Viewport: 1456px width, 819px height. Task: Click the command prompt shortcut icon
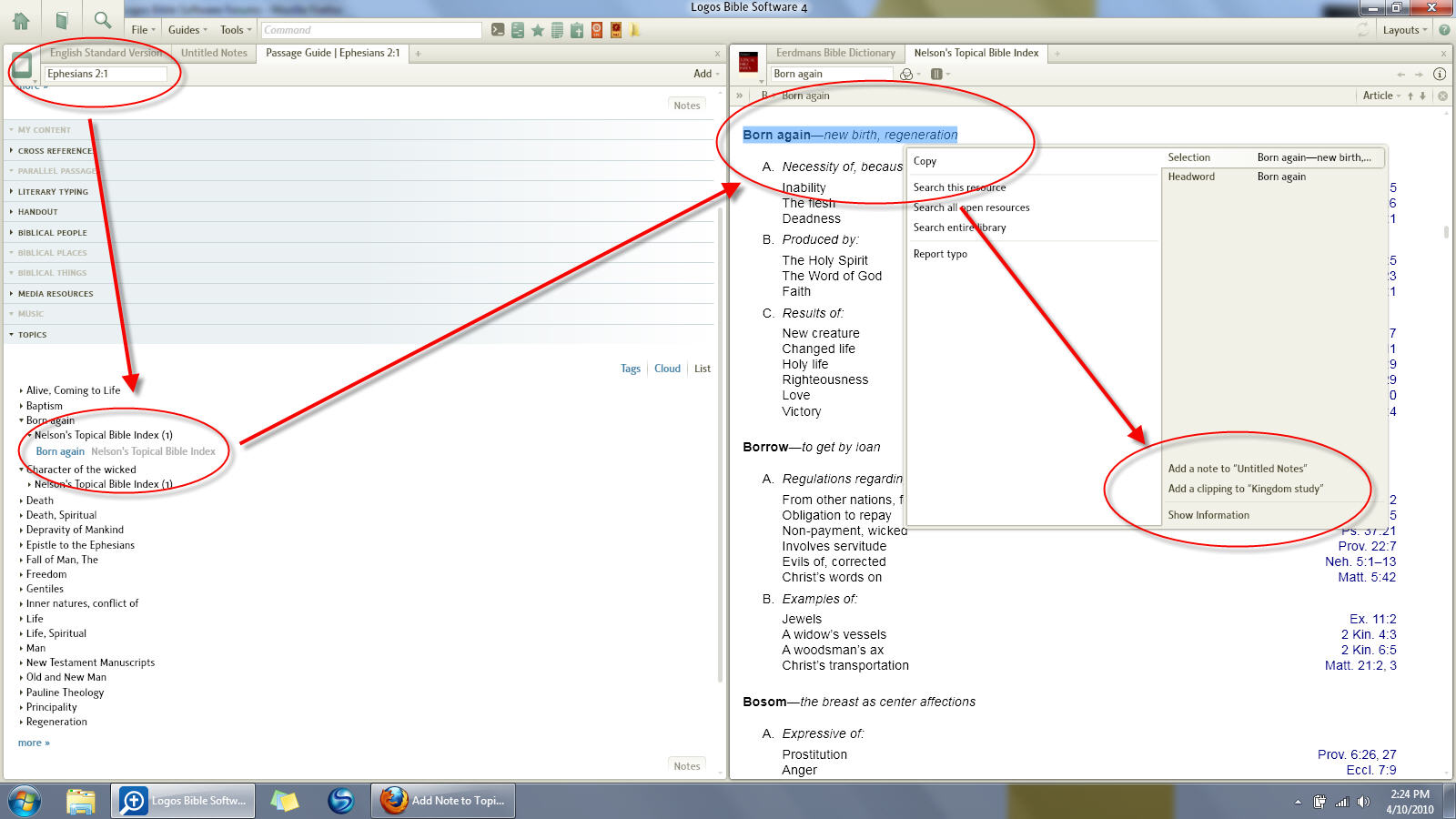[x=498, y=30]
